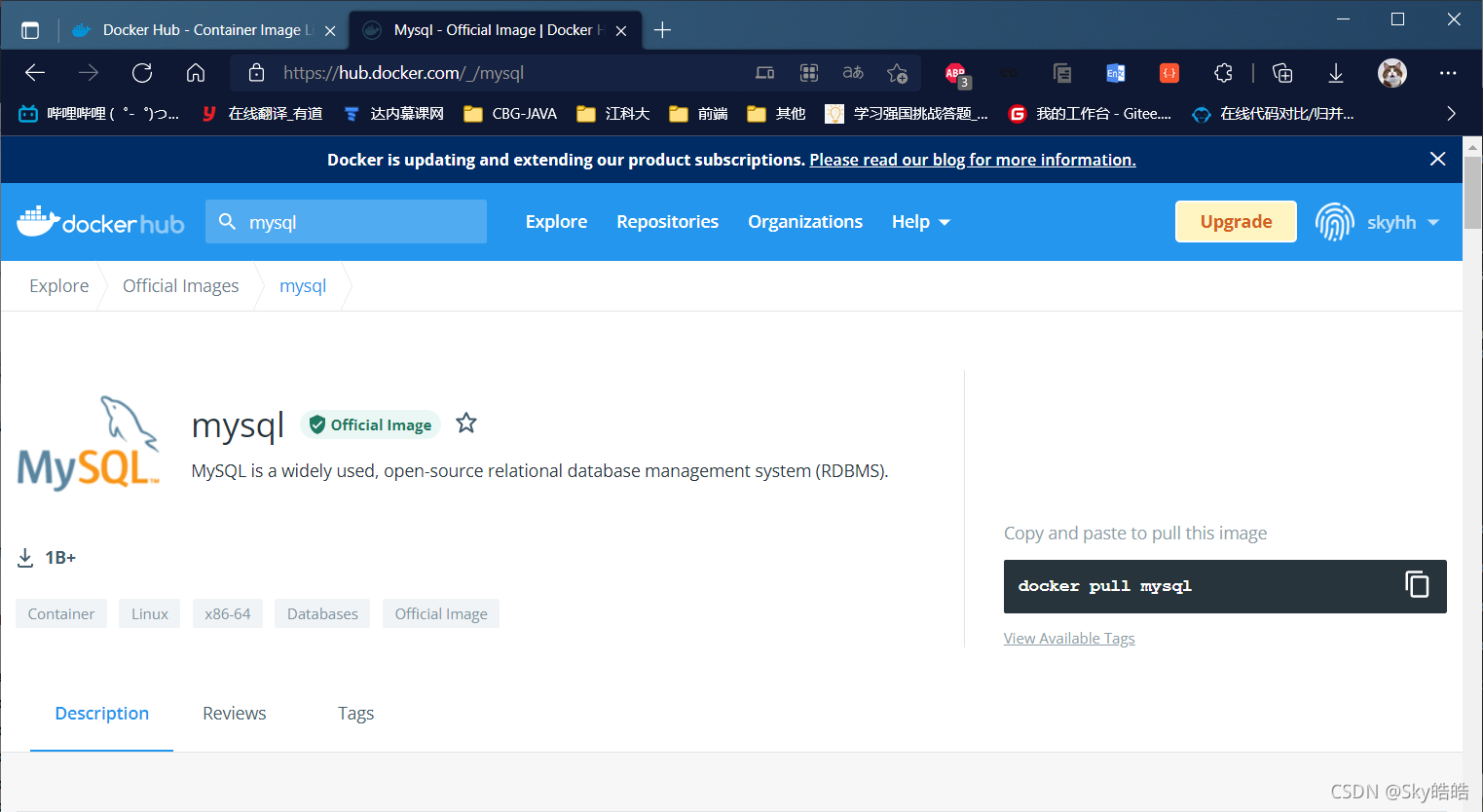Viewport: 1483px width, 812px height.
Task: Close the Docker Hub Container Image tab
Action: (x=330, y=31)
